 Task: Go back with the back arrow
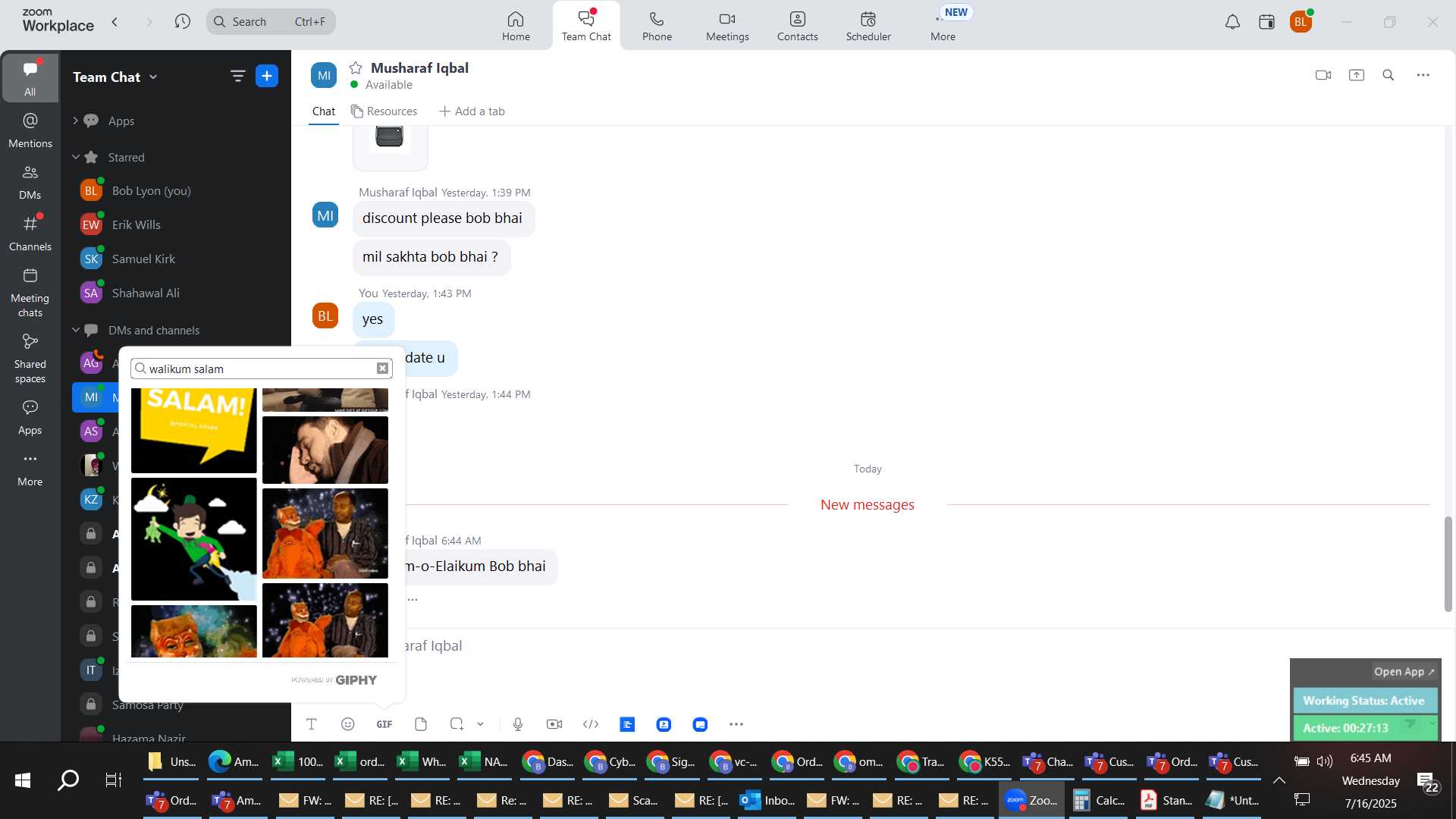pyautogui.click(x=115, y=21)
